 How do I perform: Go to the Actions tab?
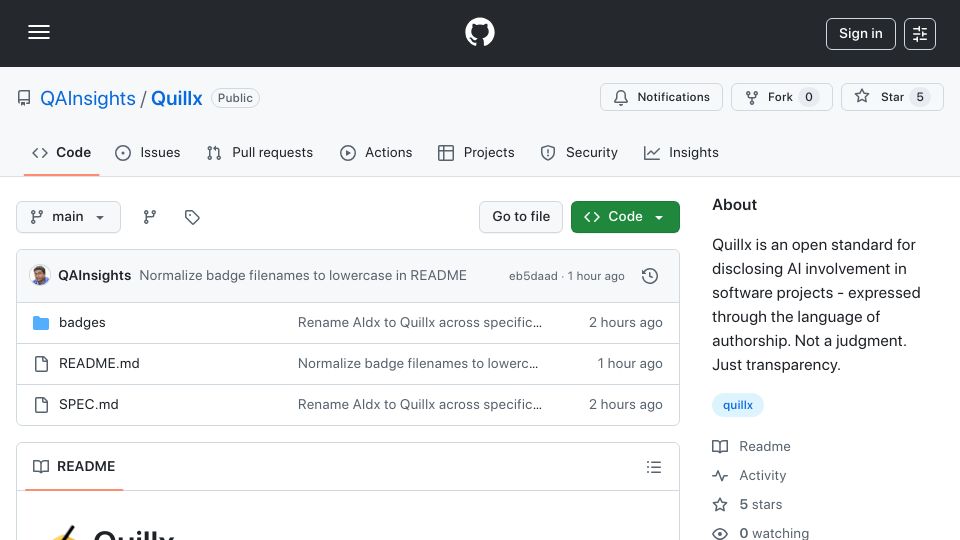click(376, 152)
